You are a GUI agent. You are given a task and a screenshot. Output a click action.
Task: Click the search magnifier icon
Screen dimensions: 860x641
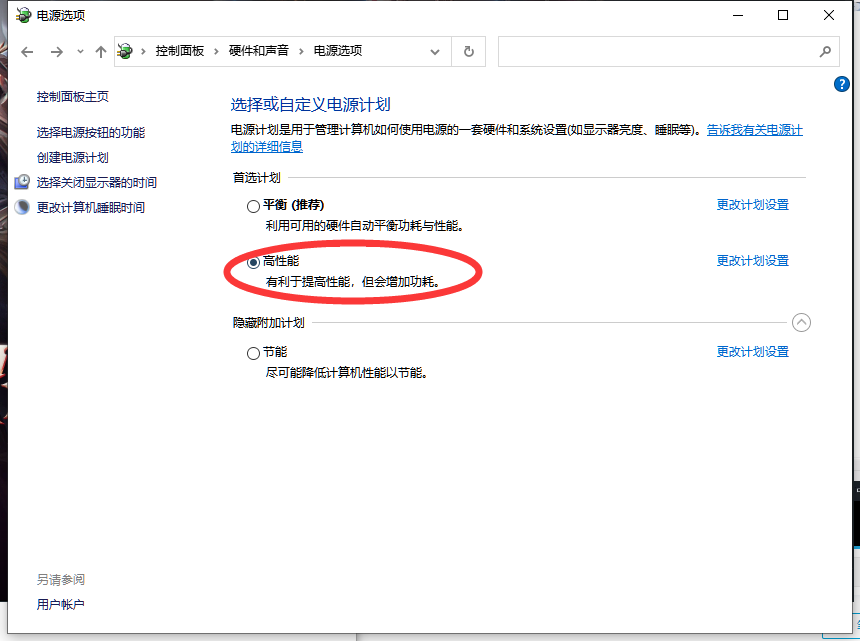point(825,52)
